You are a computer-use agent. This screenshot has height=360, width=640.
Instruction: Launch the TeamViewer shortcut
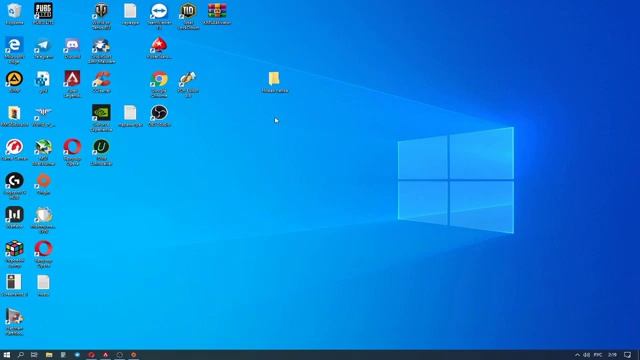159,11
